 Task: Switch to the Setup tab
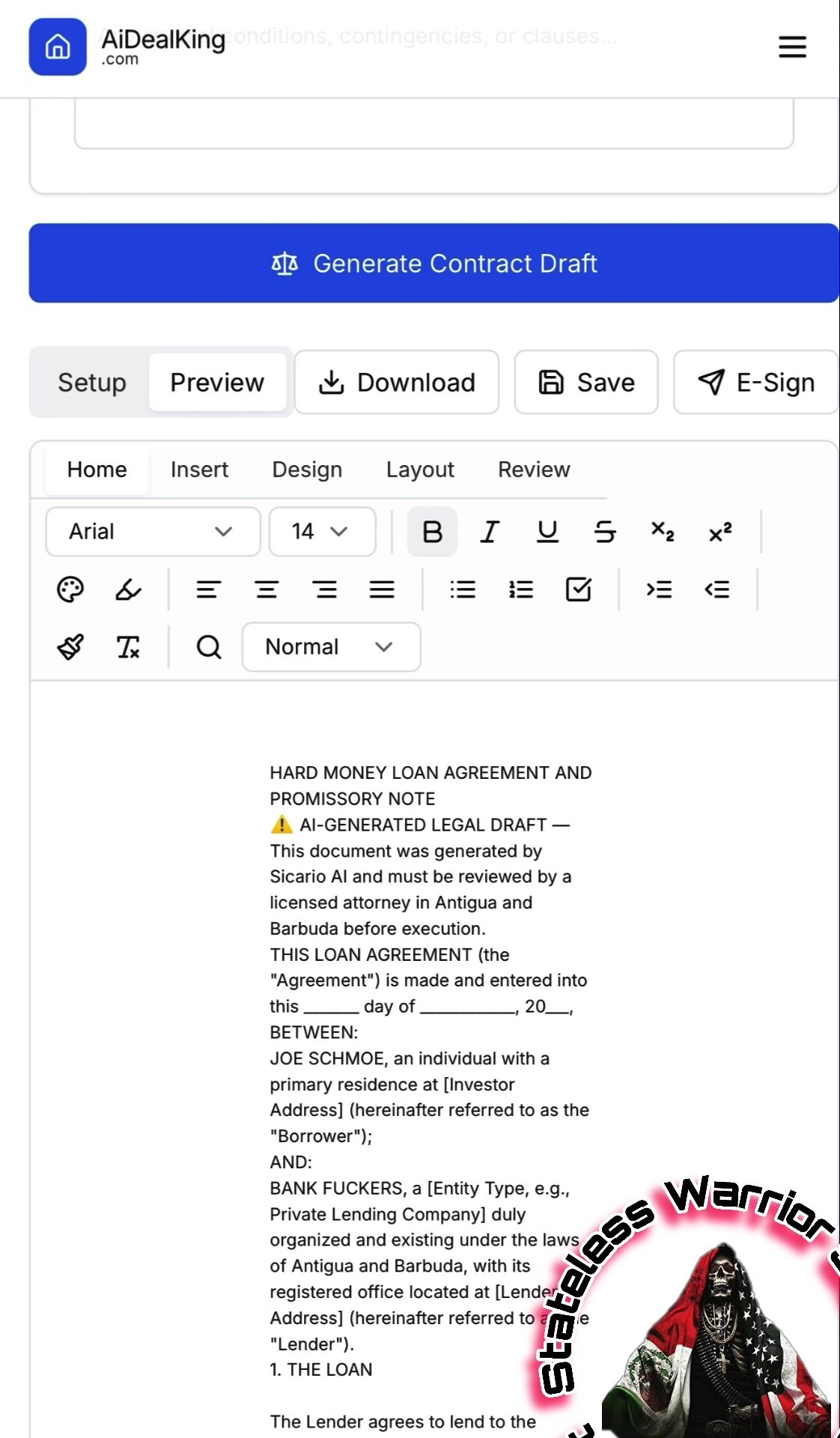point(92,383)
